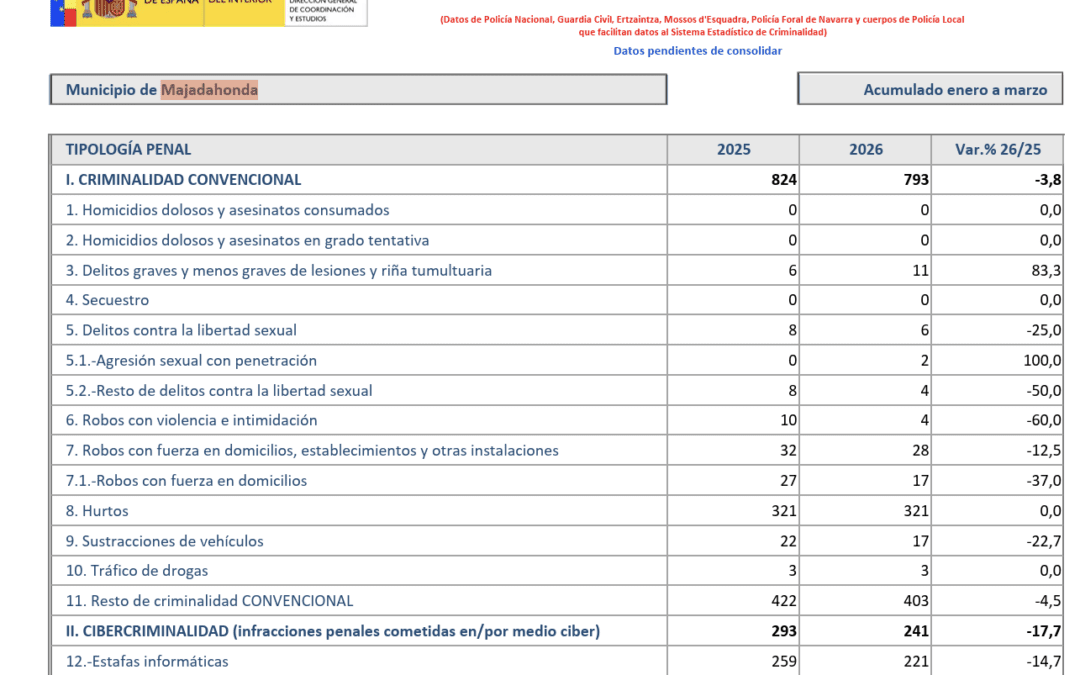
Task: Click the 2025 column header
Action: pos(734,149)
